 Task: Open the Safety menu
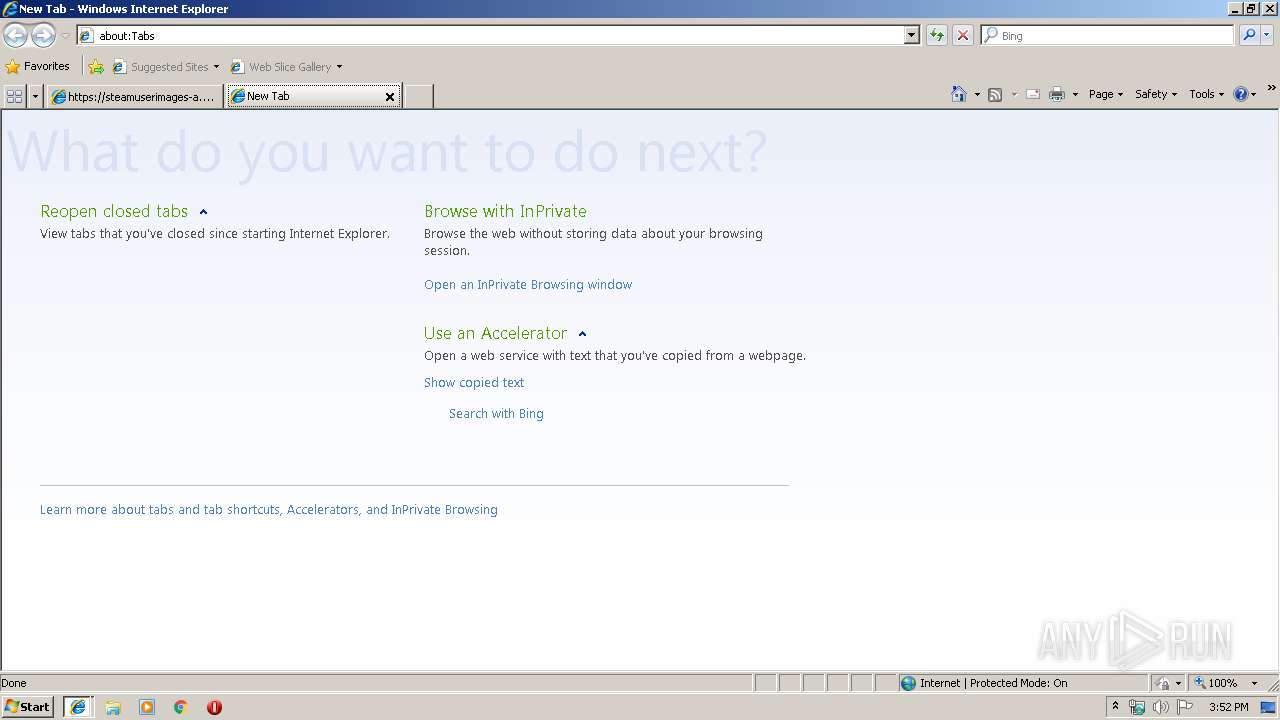click(x=1156, y=94)
